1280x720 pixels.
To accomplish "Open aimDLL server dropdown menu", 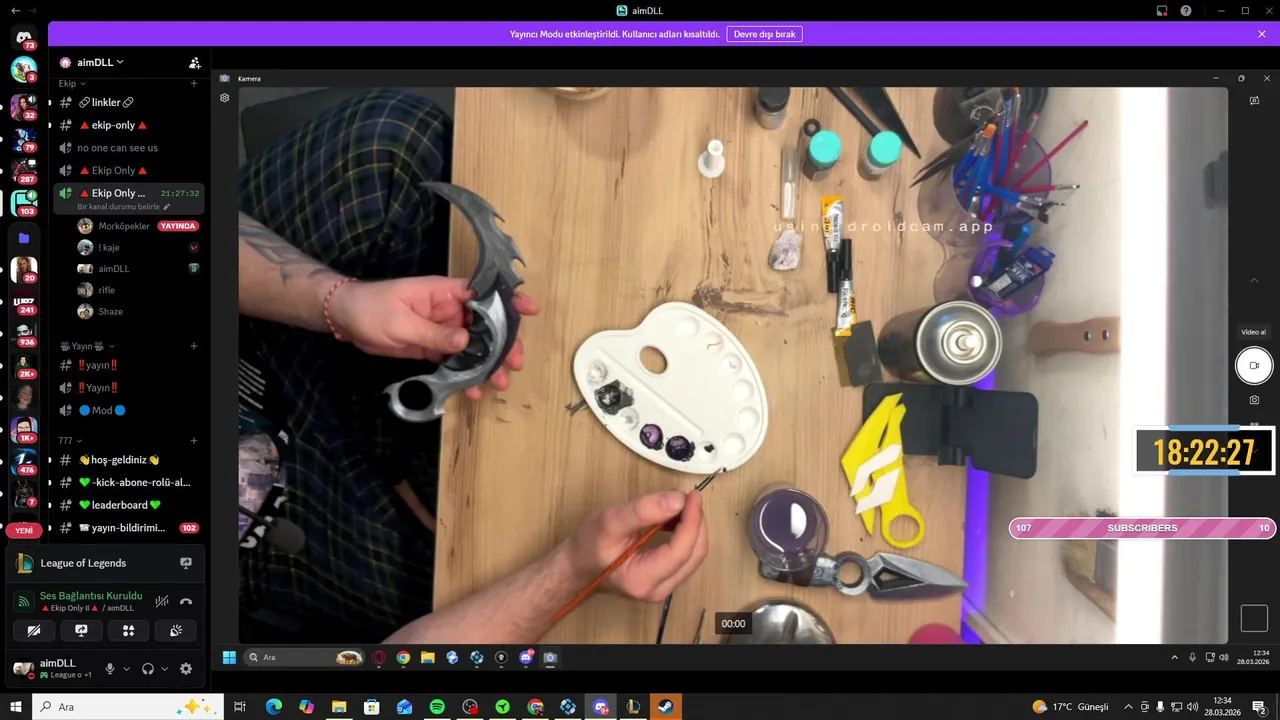I will (x=100, y=62).
